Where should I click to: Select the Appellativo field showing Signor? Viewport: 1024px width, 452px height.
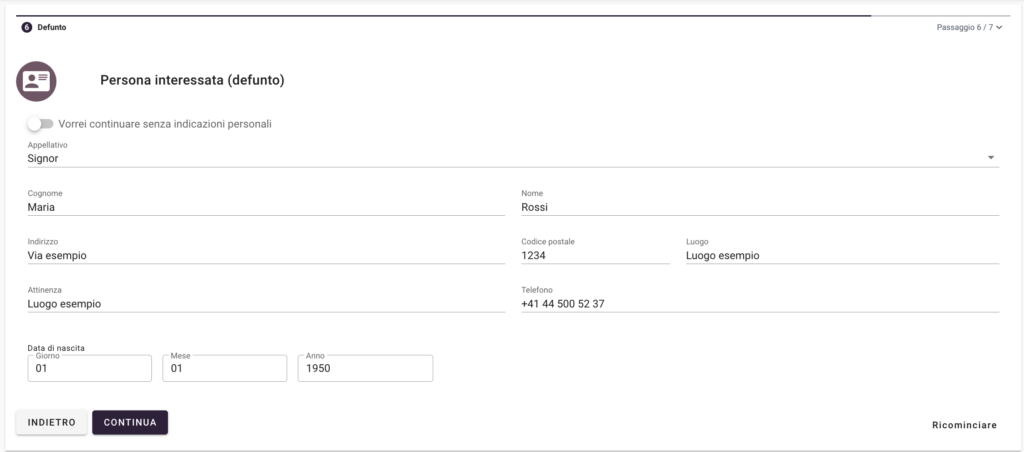500,158
